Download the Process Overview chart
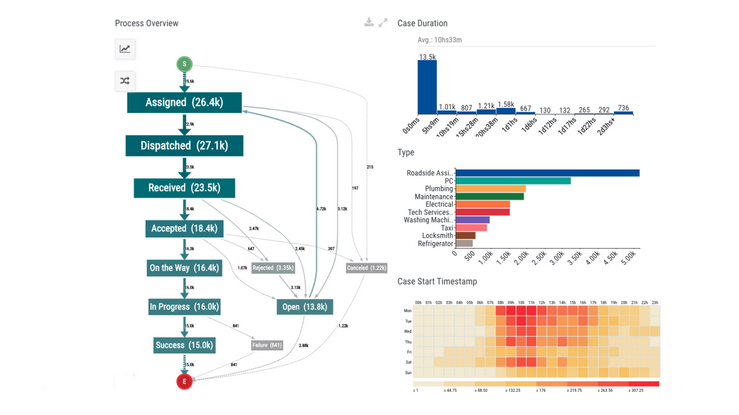 coord(369,22)
